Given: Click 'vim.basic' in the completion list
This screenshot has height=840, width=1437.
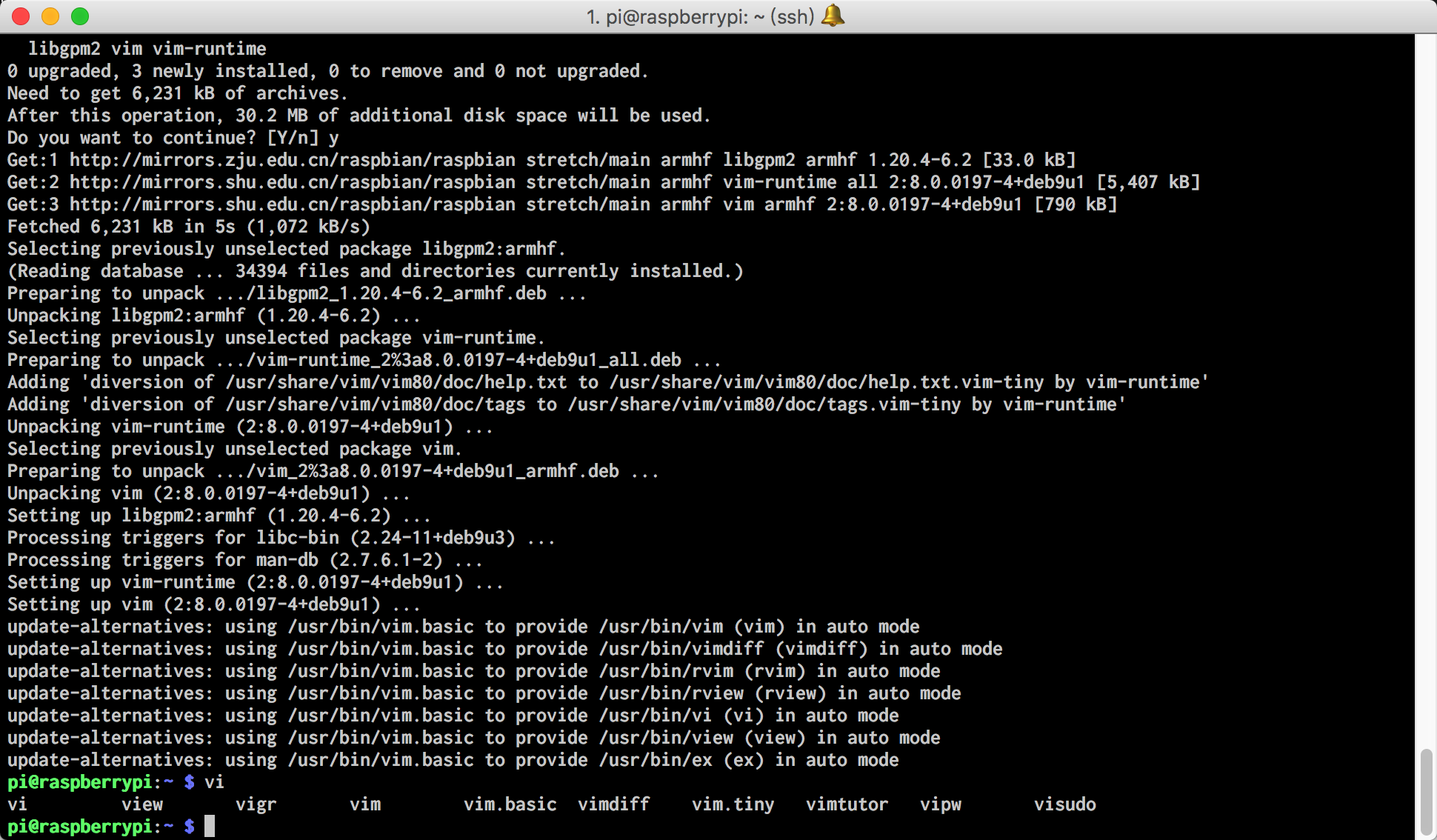Looking at the screenshot, I should pos(510,804).
